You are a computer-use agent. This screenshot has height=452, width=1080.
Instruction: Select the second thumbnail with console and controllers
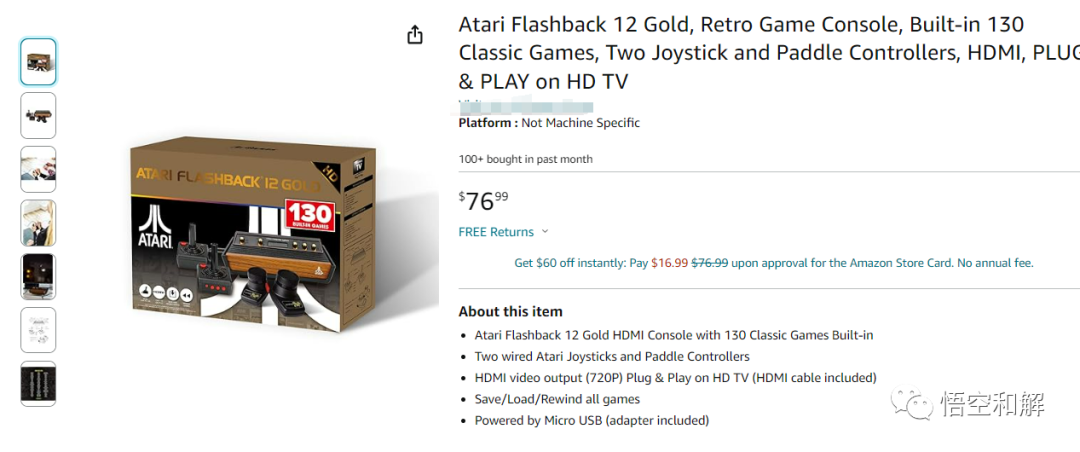click(x=39, y=116)
